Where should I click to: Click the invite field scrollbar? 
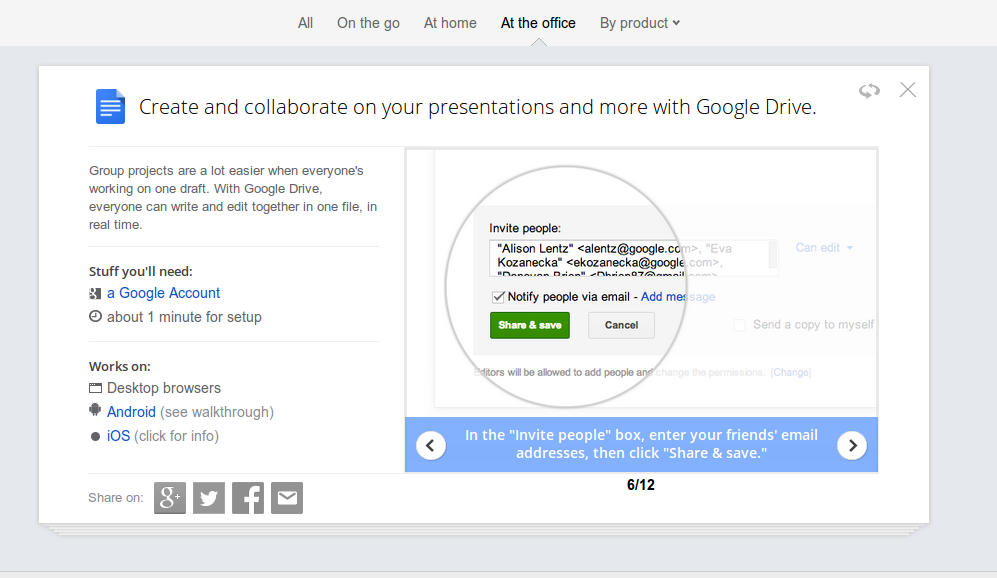[773, 255]
